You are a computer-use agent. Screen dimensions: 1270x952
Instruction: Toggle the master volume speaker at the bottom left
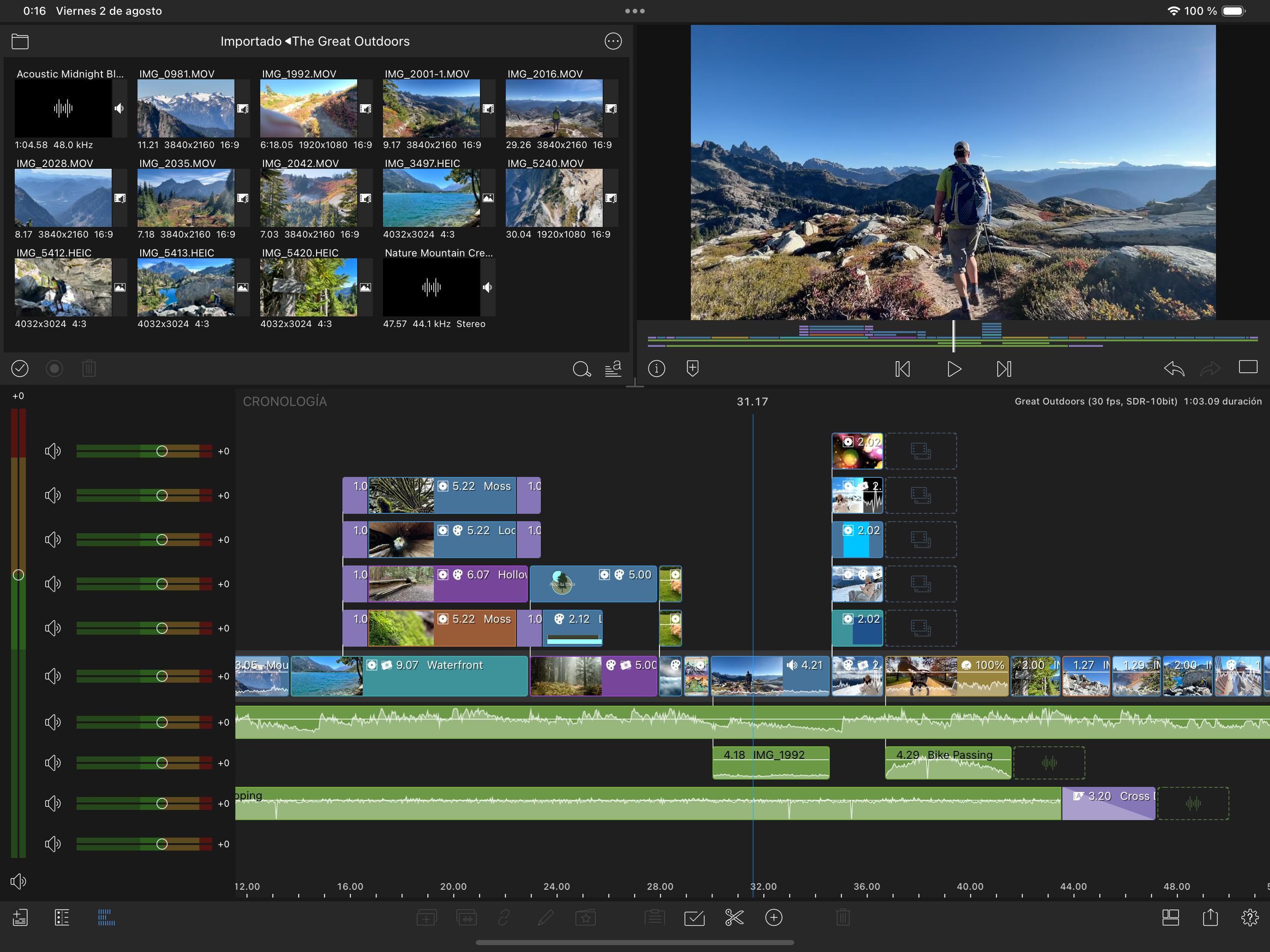pos(18,881)
